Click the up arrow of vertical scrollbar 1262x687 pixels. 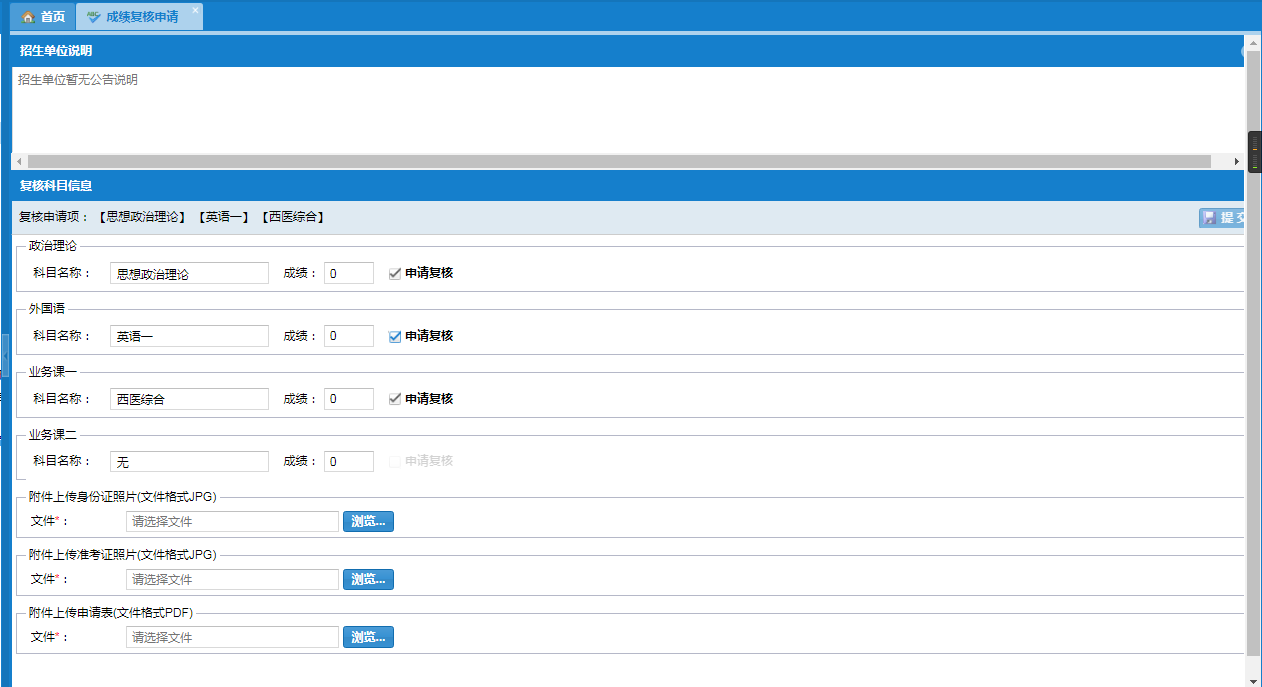[1253, 42]
